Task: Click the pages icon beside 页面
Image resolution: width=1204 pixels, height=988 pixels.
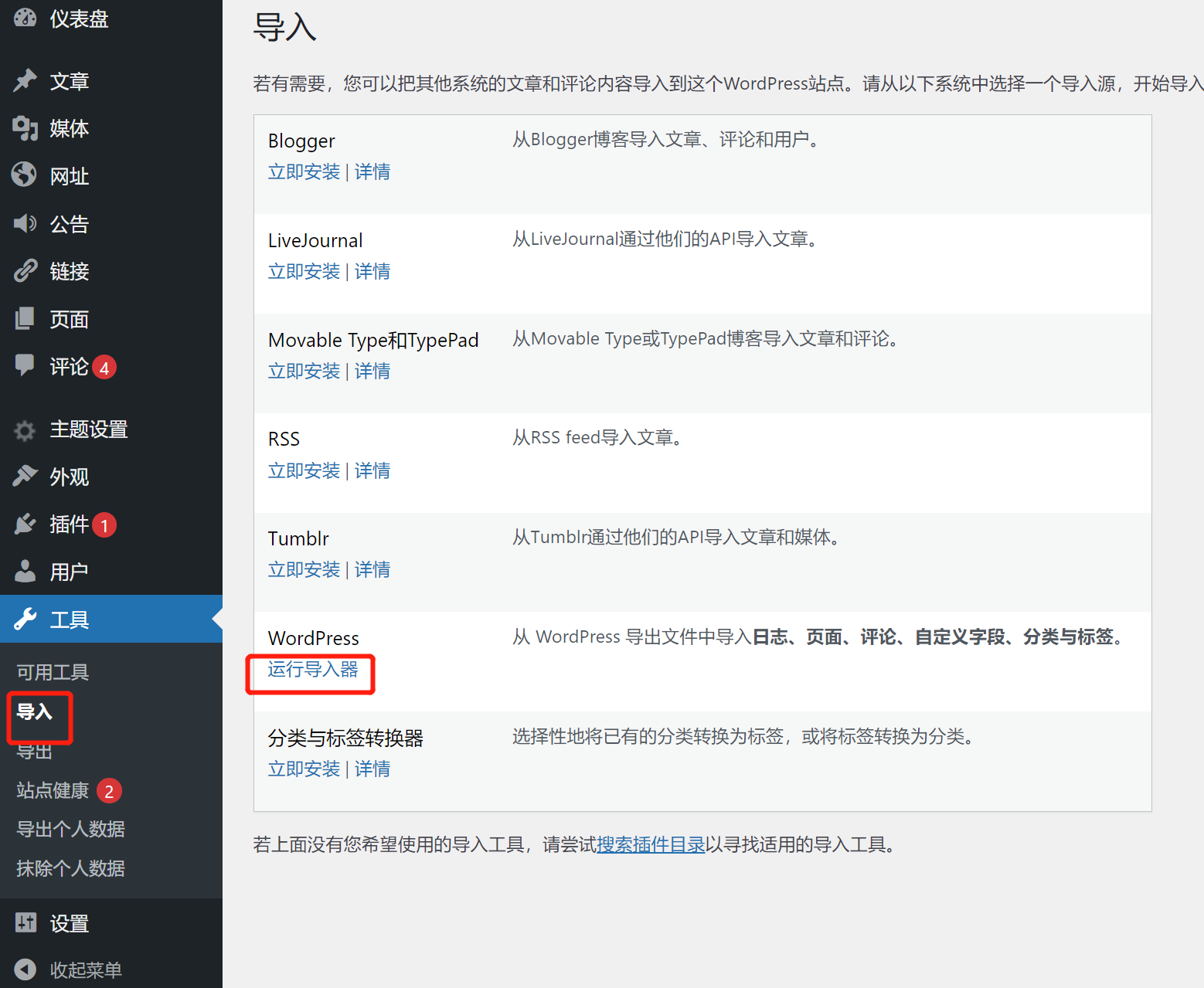Action: click(x=25, y=318)
